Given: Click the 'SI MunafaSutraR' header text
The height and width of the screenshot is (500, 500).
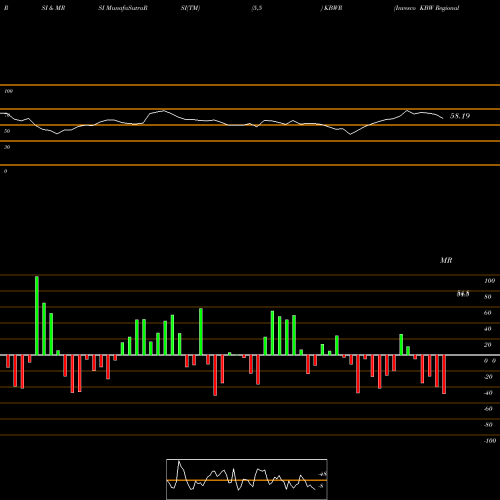Looking at the screenshot, I should point(123,8).
